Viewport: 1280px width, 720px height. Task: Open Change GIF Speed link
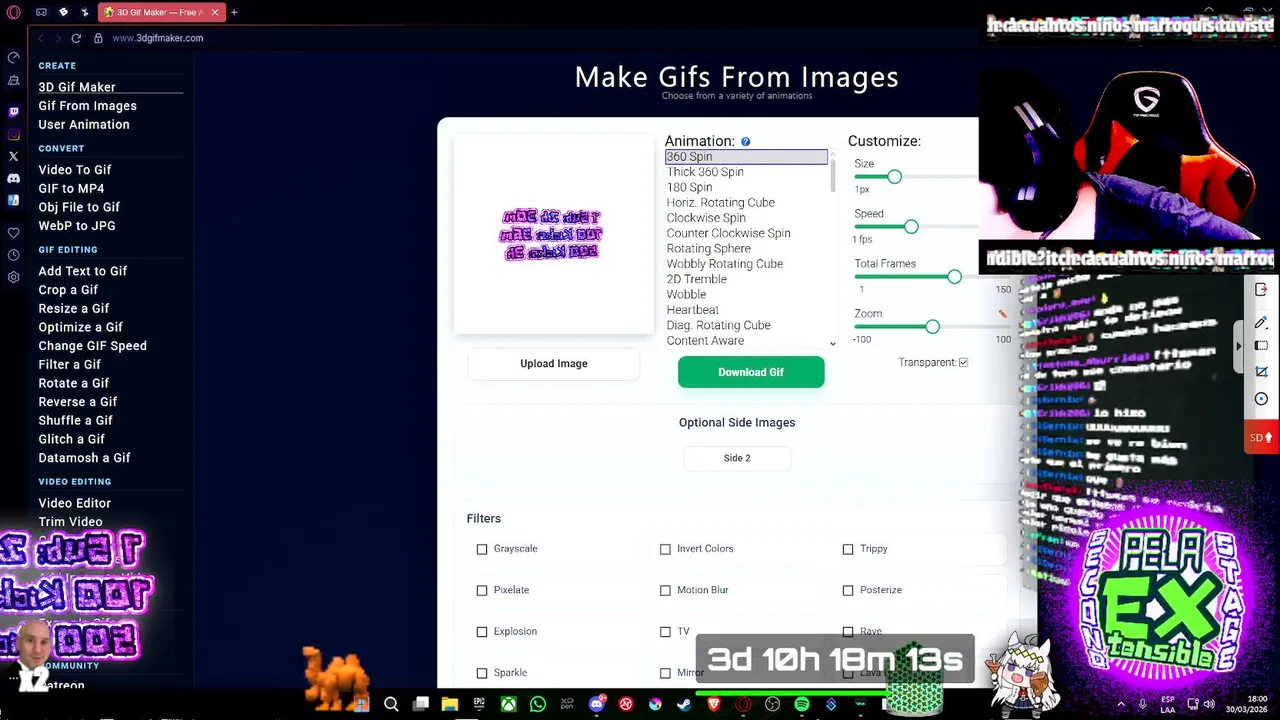coord(93,346)
